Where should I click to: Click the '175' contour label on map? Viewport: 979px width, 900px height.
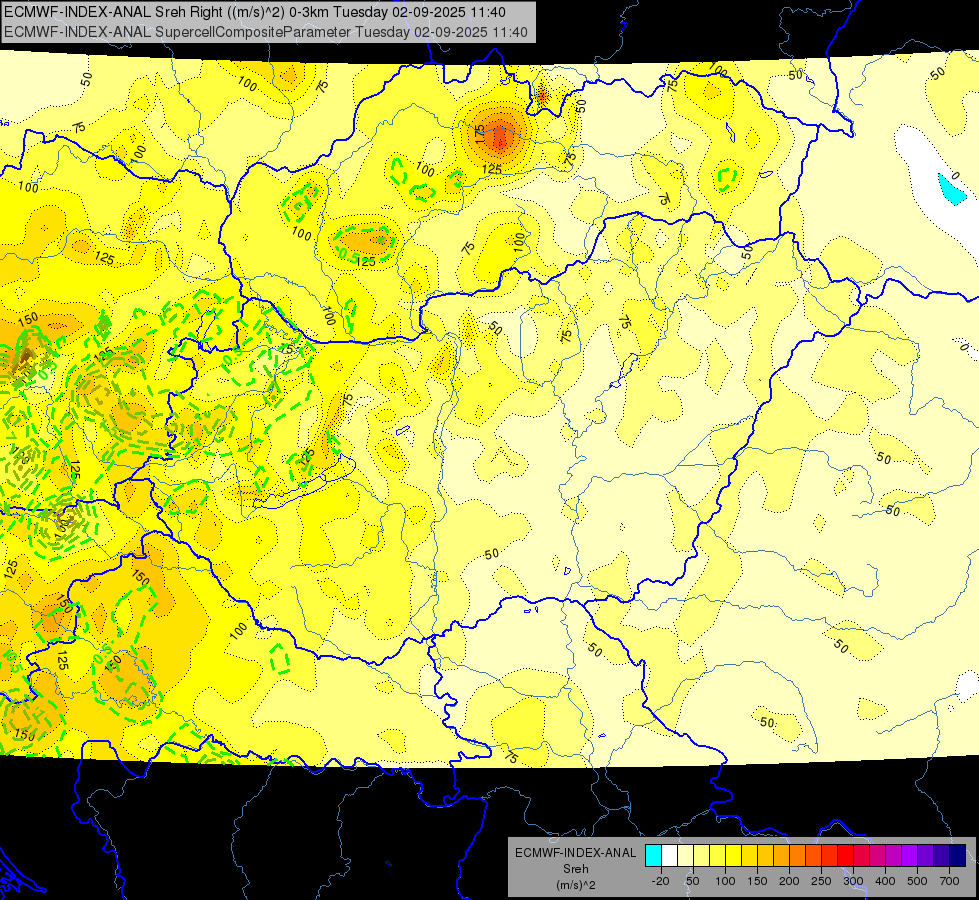[480, 134]
